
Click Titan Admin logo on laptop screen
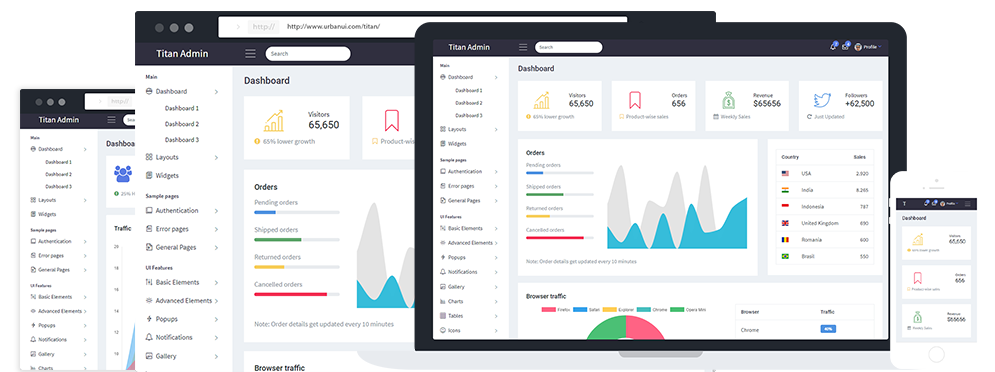(x=469, y=47)
